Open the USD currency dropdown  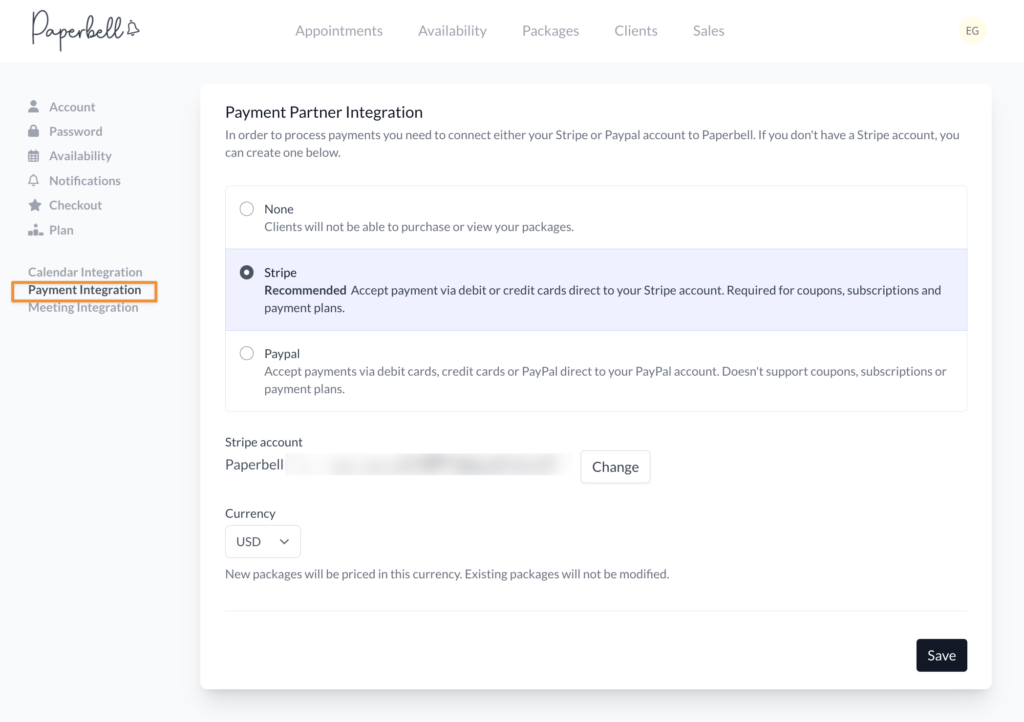pos(262,541)
